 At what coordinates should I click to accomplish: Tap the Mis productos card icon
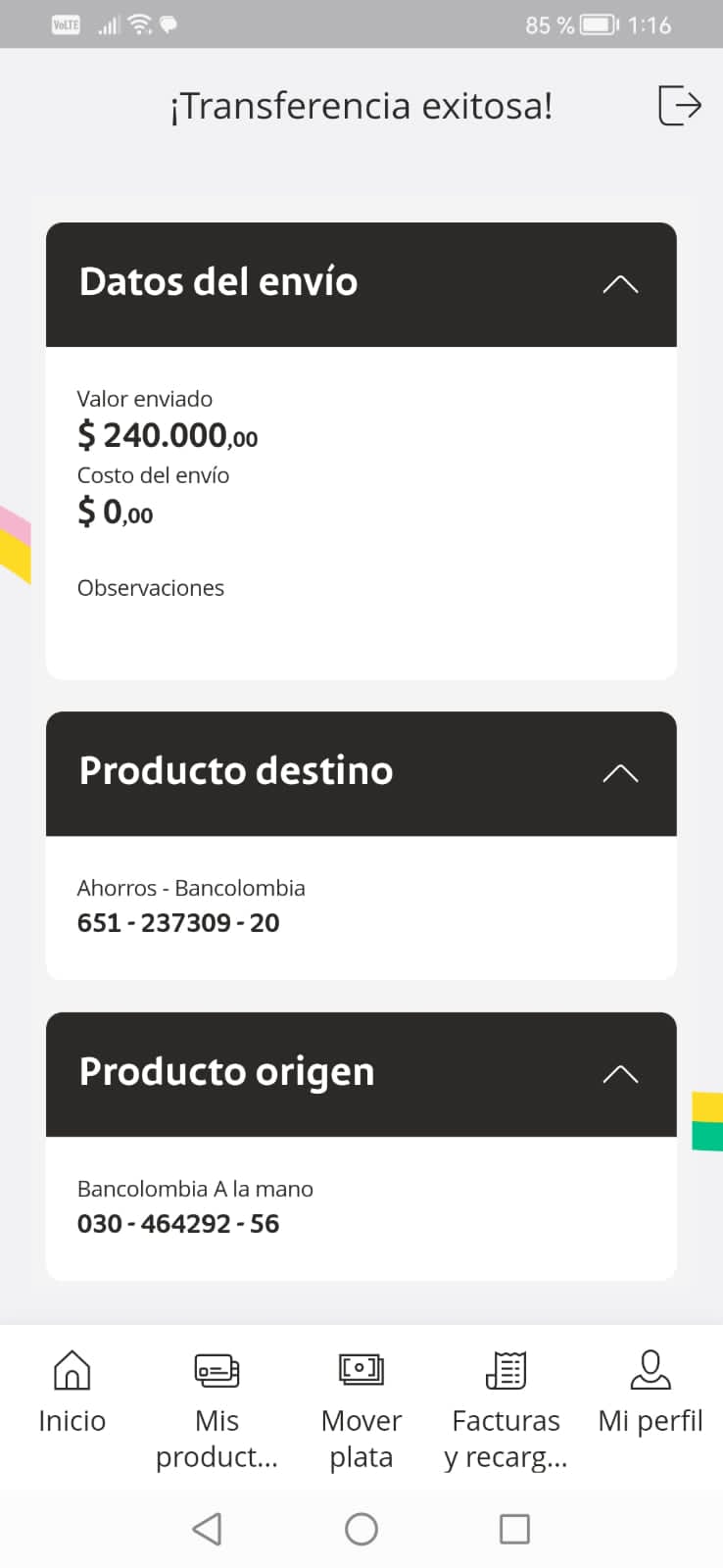[x=217, y=1369]
